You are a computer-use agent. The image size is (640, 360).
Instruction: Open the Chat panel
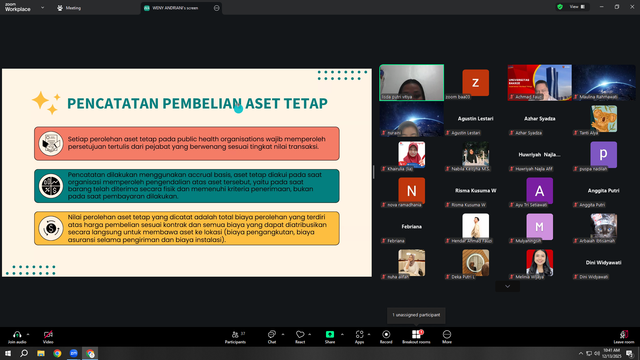(272, 337)
